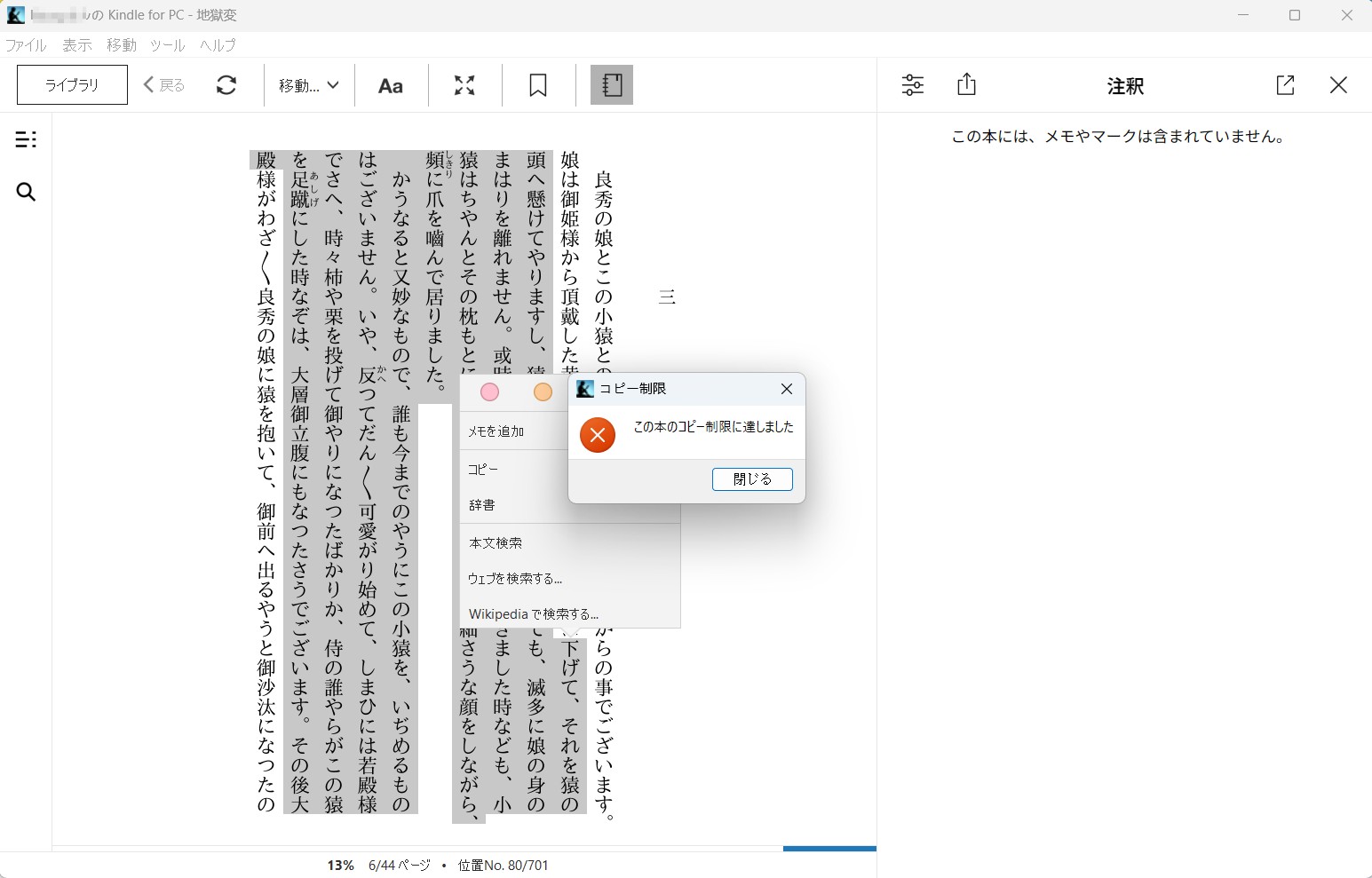Open the table of contents icon
The image size is (1372, 878).
(x=26, y=139)
